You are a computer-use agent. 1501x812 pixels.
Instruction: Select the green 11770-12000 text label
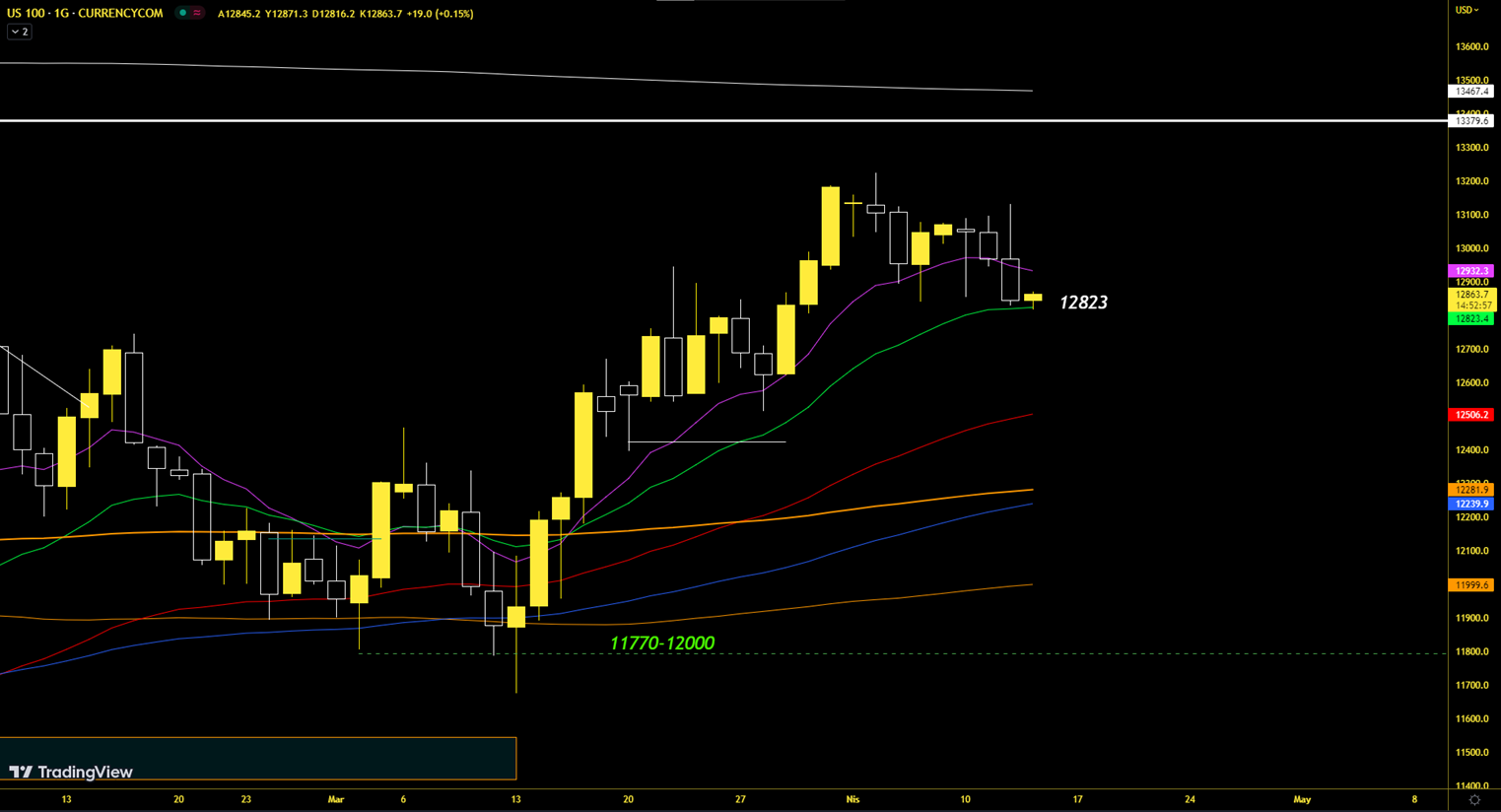pyautogui.click(x=661, y=643)
